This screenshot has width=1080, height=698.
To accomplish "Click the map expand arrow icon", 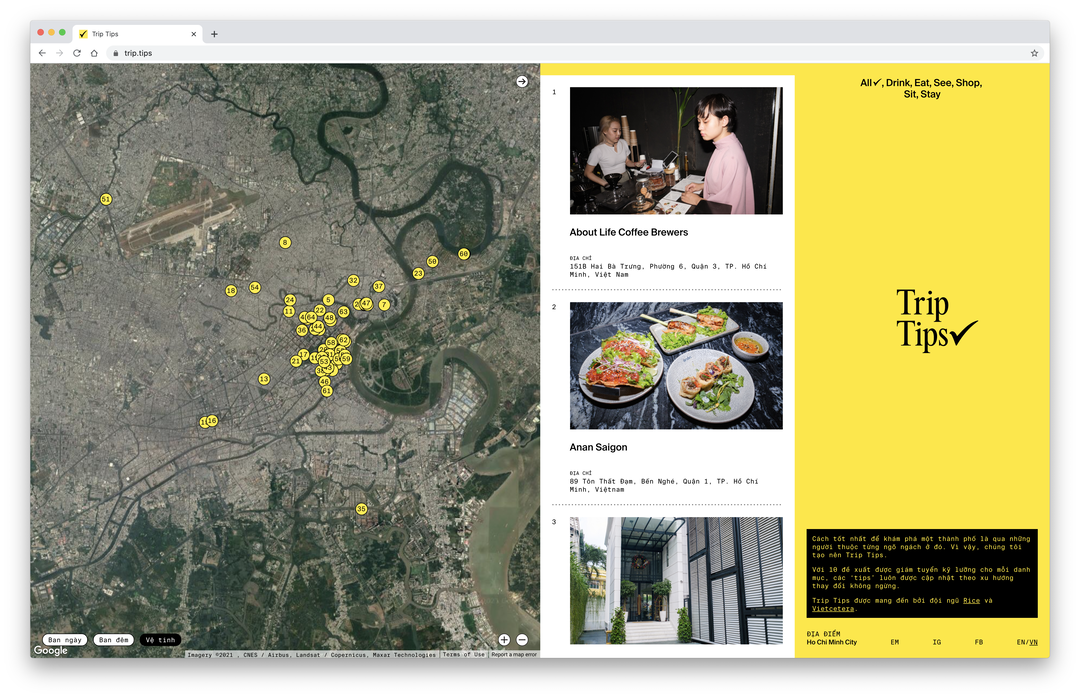I will [x=522, y=81].
